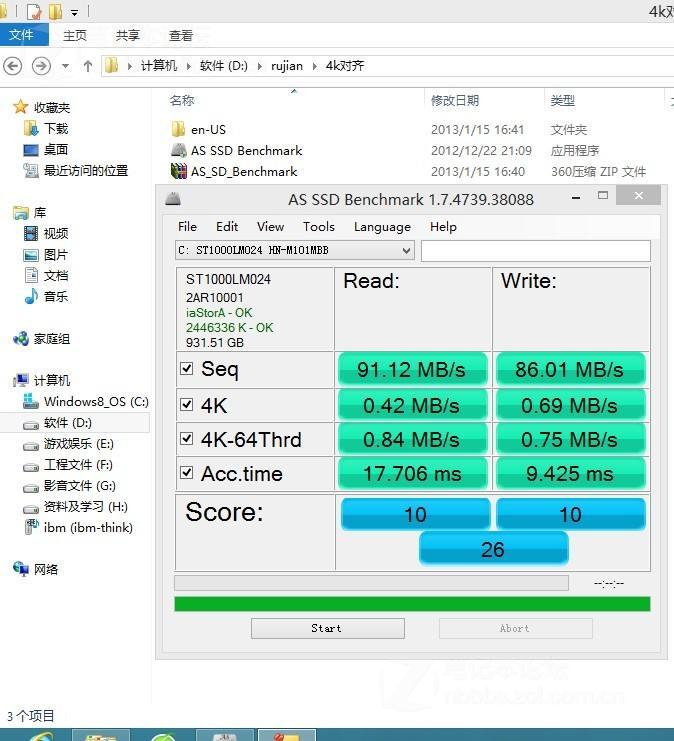This screenshot has height=741, width=674.
Task: Open Videos (视频) library icon
Action: point(31,233)
